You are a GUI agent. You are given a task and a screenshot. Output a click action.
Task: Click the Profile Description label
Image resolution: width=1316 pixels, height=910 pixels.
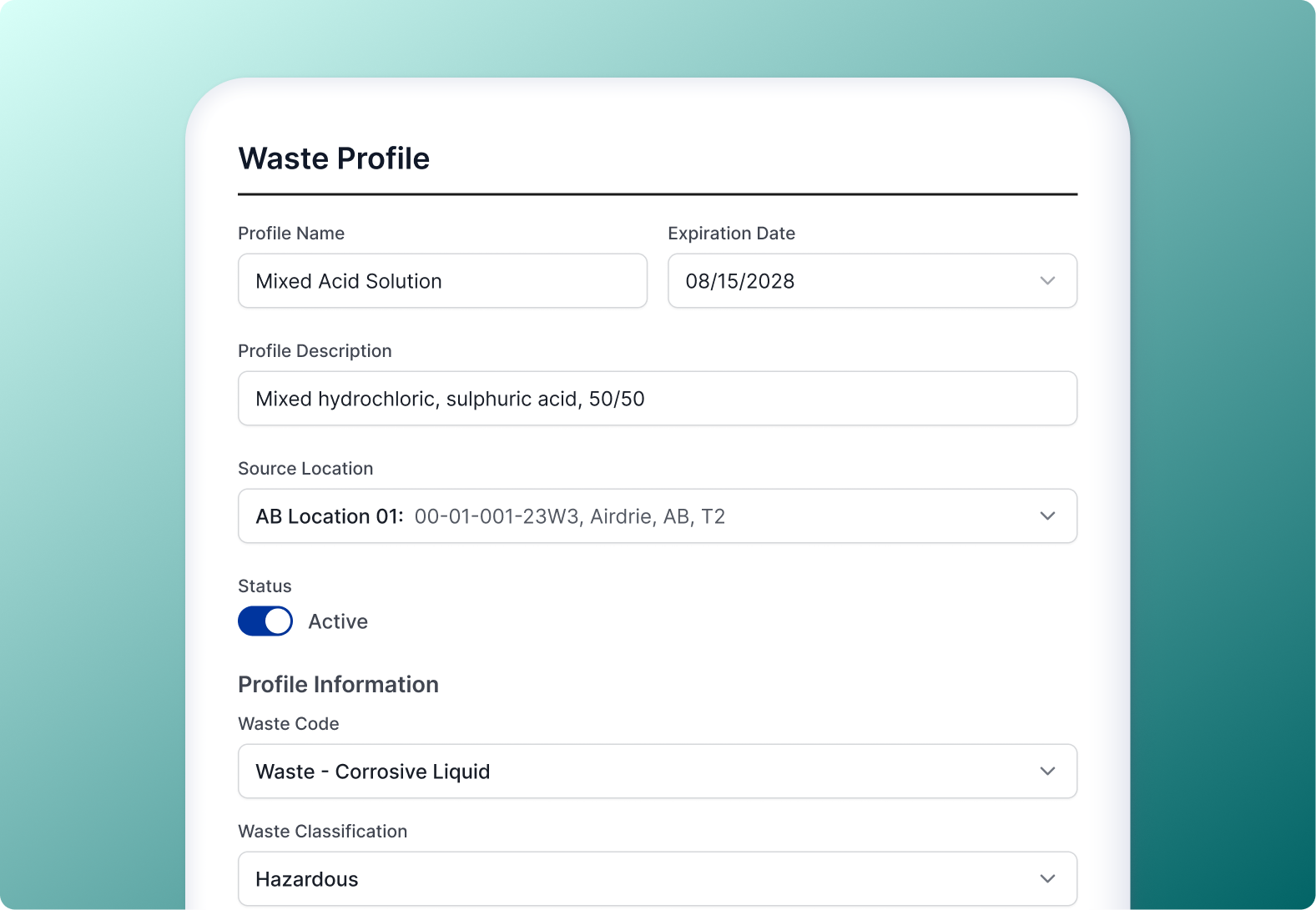click(315, 351)
